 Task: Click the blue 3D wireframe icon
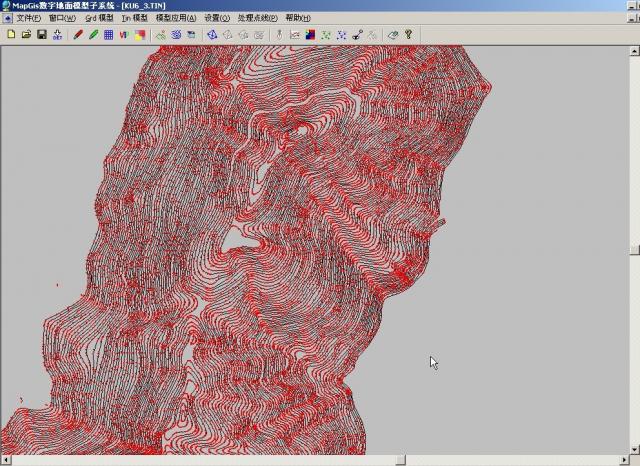point(212,34)
